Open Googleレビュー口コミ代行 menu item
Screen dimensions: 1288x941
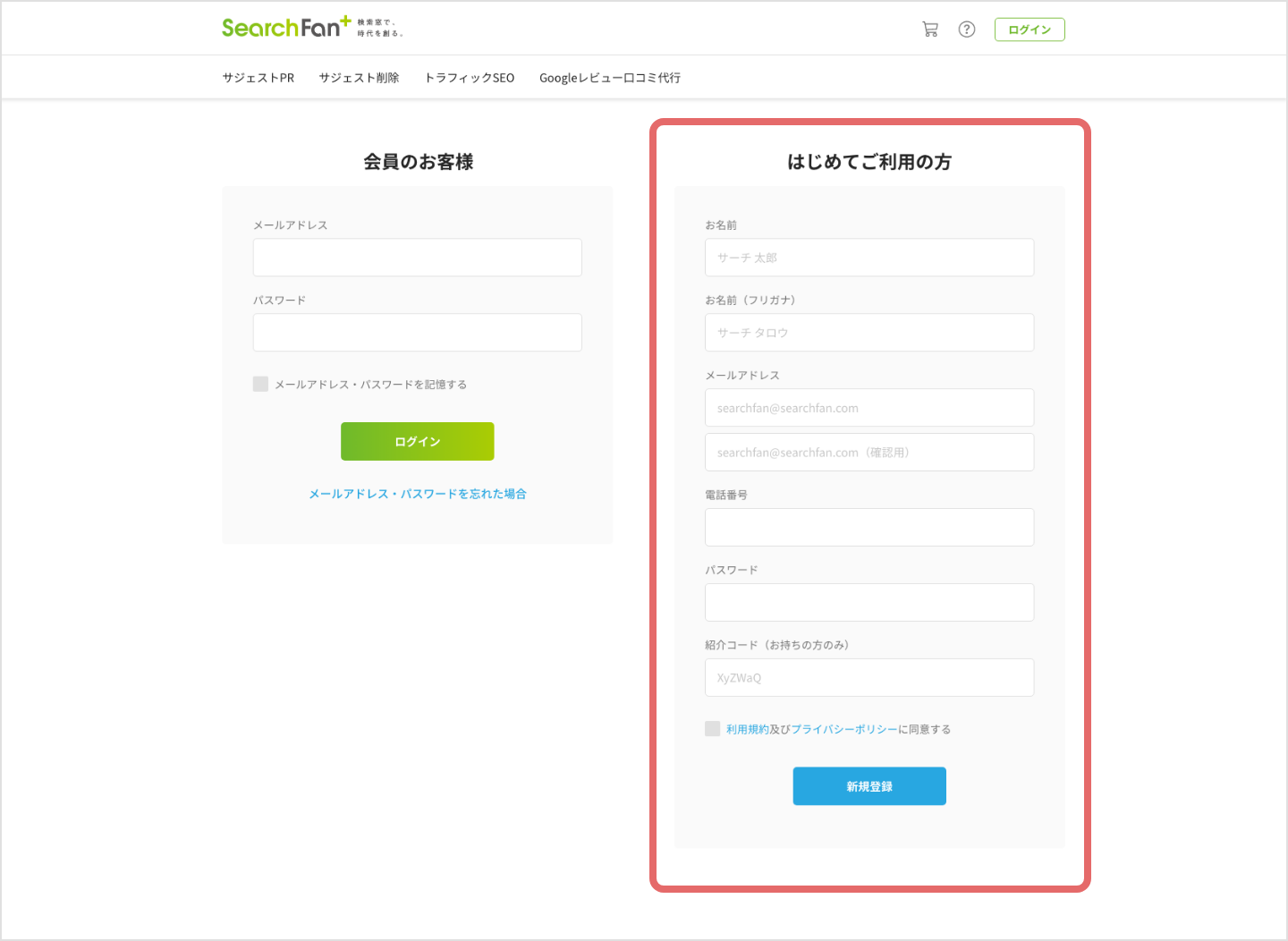pos(610,78)
